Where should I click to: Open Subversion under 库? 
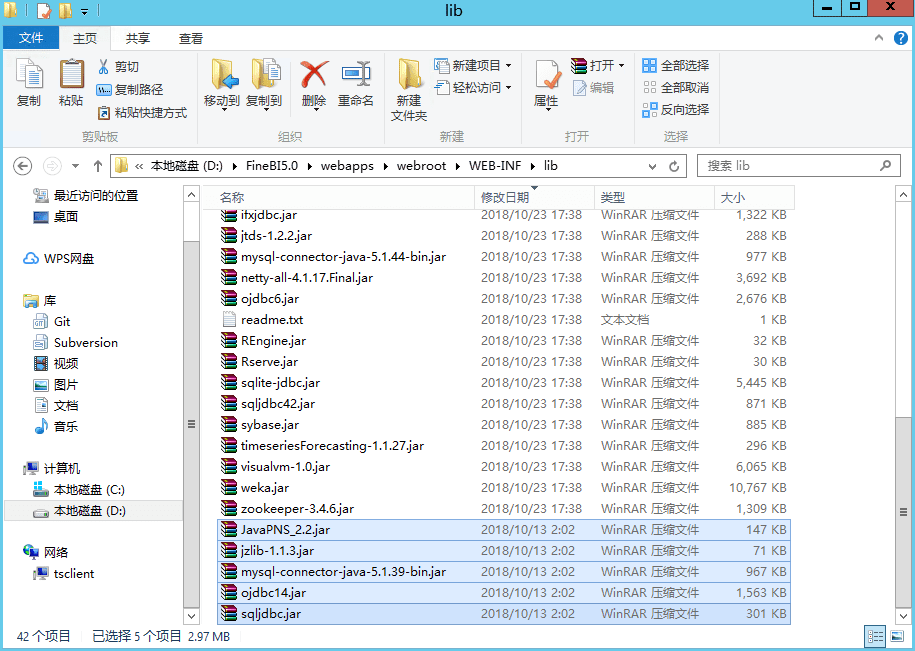[86, 342]
